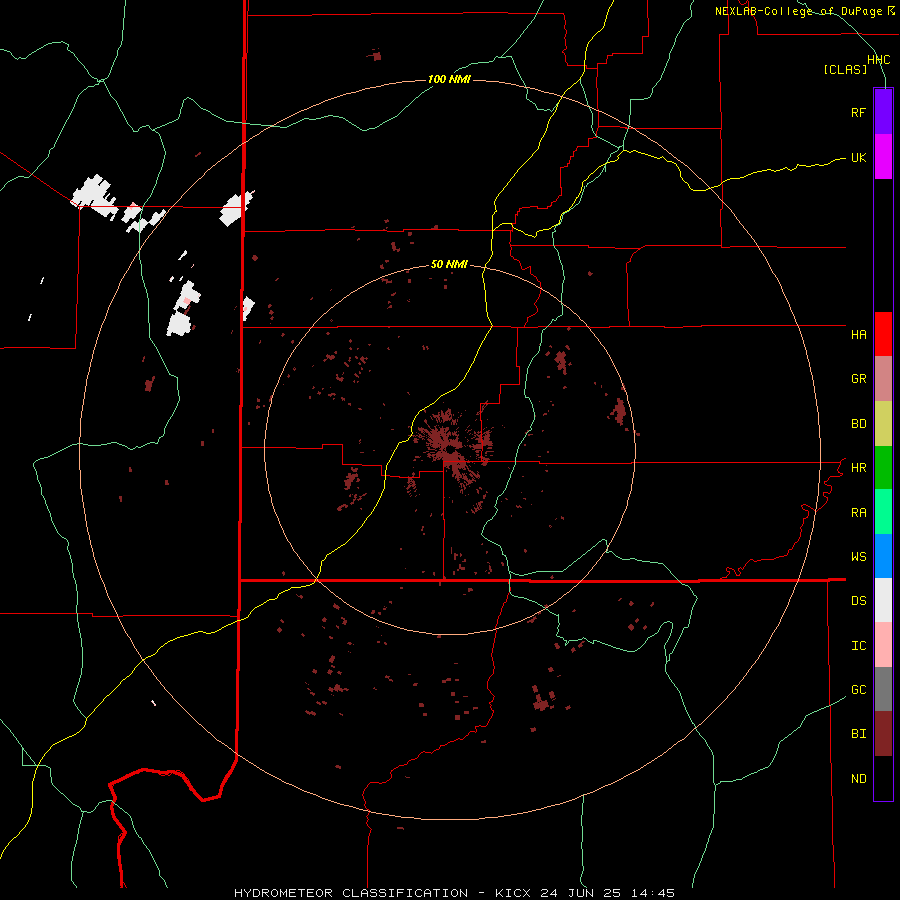Click the RF purple legend swatch

883,112
